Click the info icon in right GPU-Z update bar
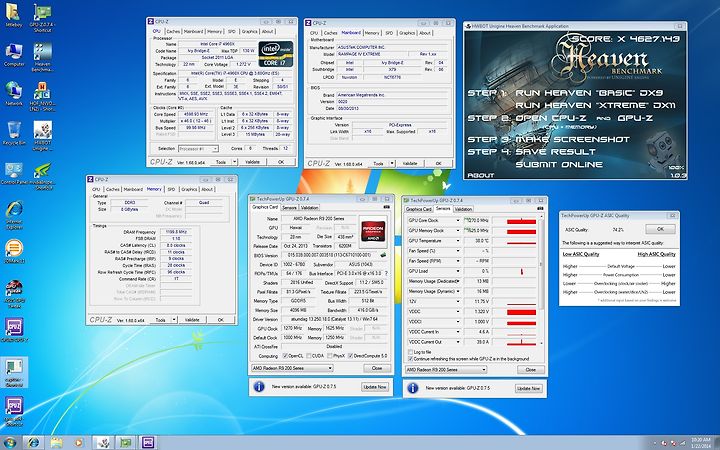Viewport: 720px width, 450px height. tap(413, 388)
